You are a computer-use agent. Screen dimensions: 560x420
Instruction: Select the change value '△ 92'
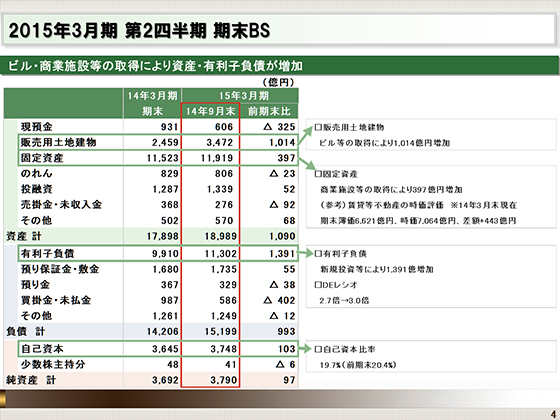click(x=282, y=205)
